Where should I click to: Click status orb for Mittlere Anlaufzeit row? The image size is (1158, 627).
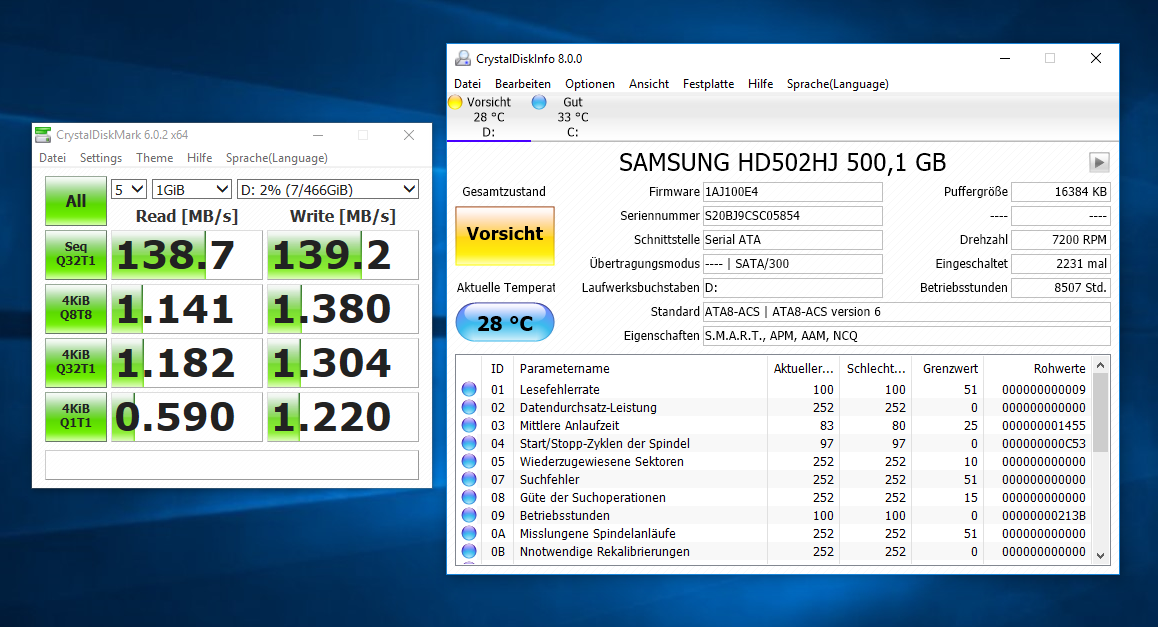click(x=469, y=425)
